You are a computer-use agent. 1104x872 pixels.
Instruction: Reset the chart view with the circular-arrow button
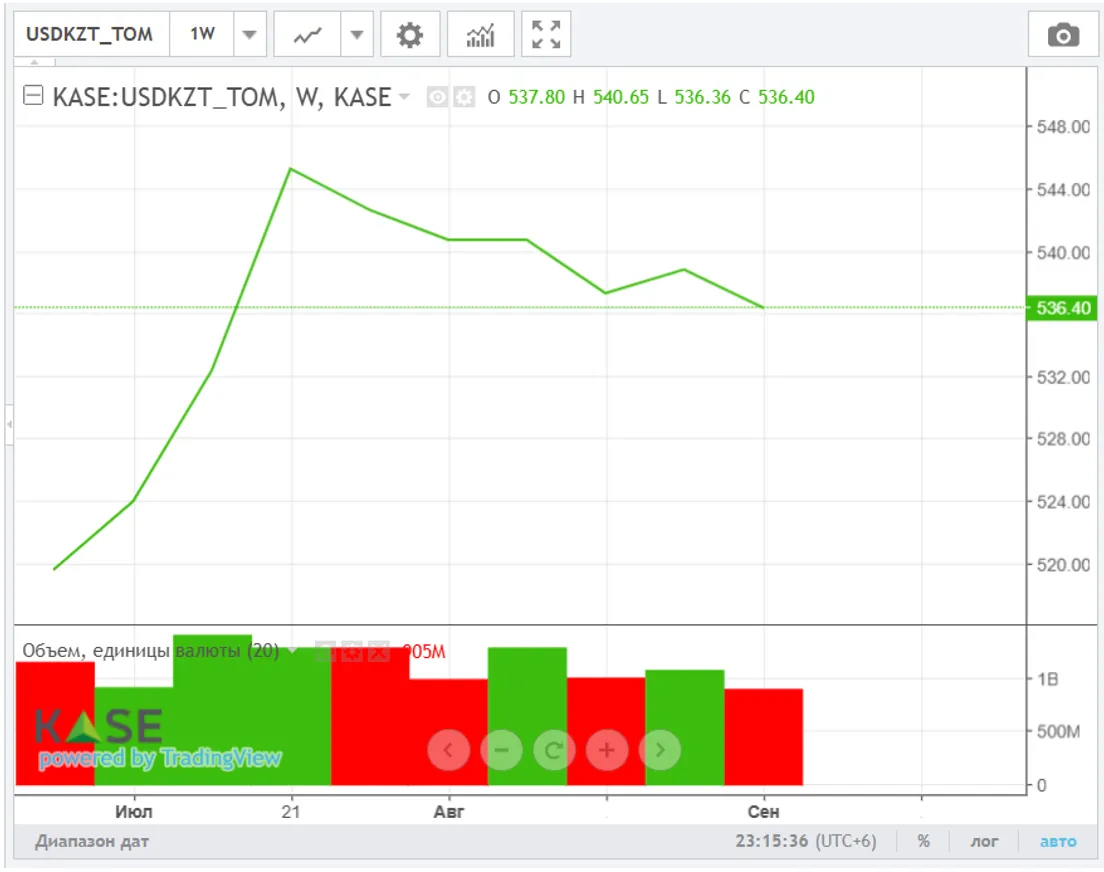553,749
